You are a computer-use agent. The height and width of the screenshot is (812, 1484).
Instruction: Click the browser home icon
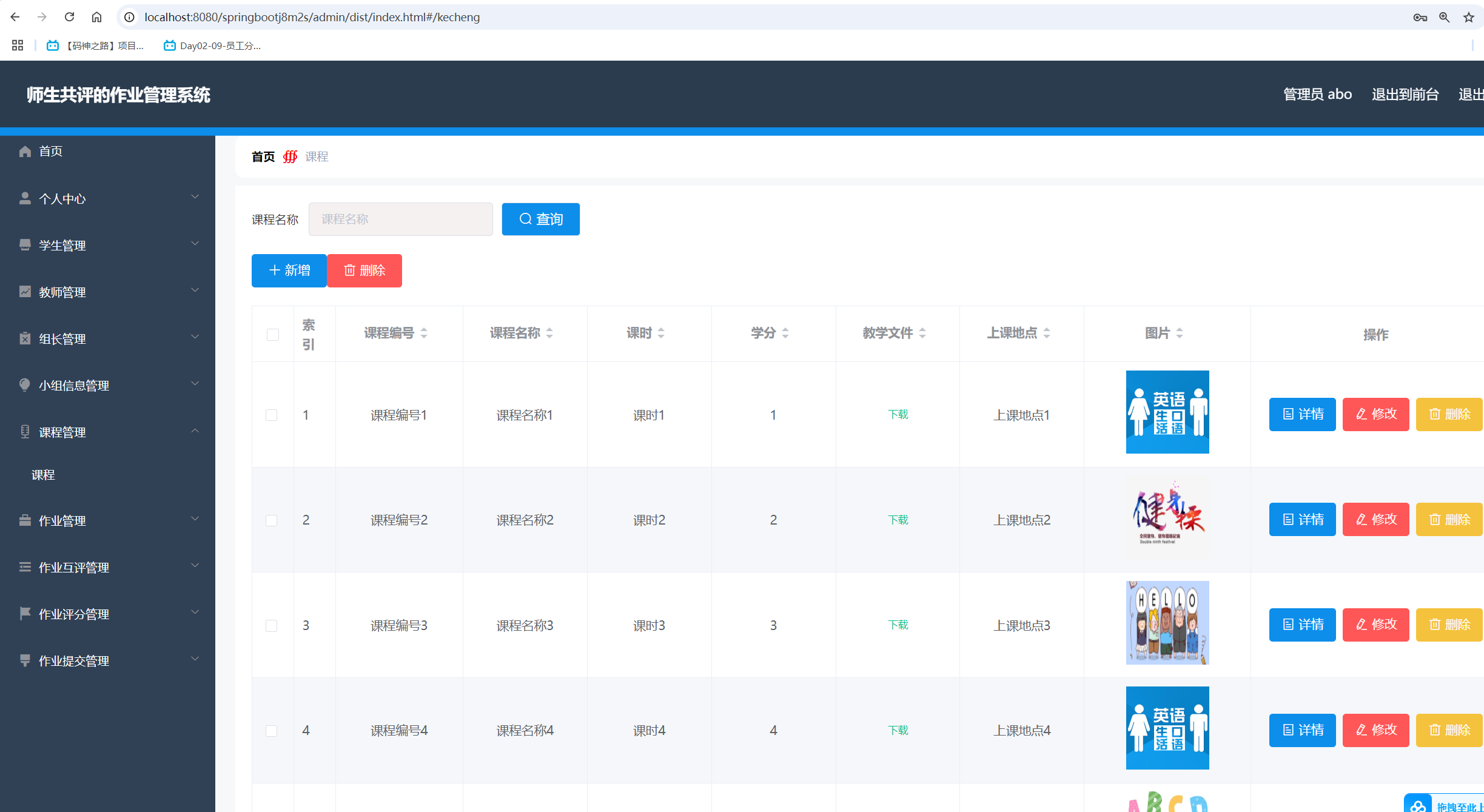96,17
